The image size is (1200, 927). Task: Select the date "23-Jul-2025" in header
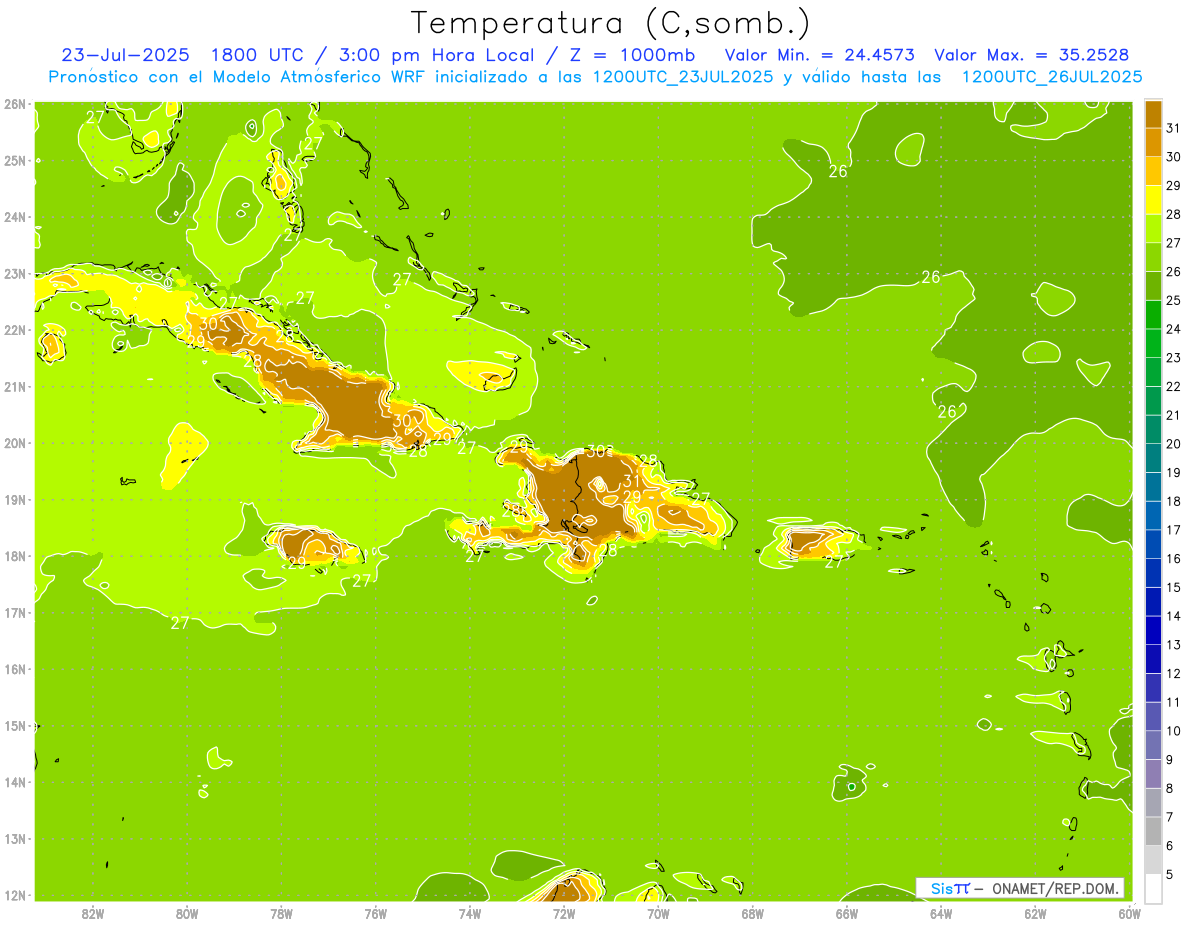click(x=125, y=55)
